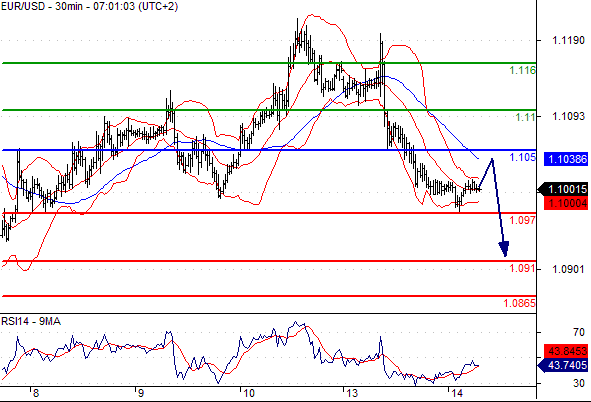Screen dimensions: 591x402
Task: Click the RSI 30 level label
Action: pyautogui.click(x=579, y=384)
